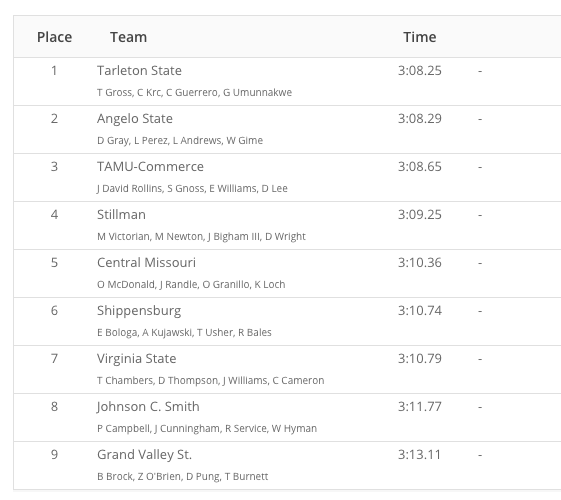Screen dimensions: 561x500
Task: Click the Shippensburg roster with E Bologa
Action: (x=184, y=332)
